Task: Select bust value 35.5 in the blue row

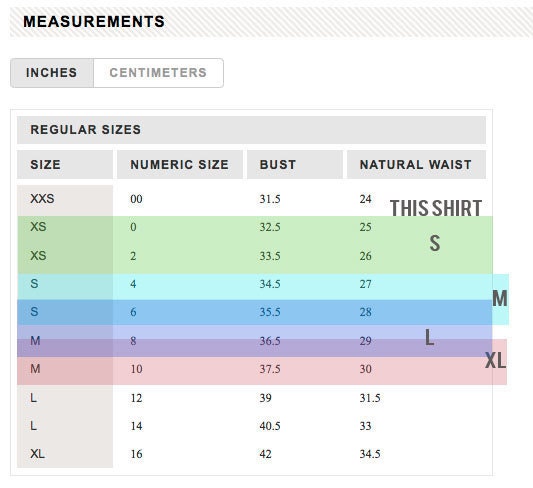Action: click(x=270, y=312)
